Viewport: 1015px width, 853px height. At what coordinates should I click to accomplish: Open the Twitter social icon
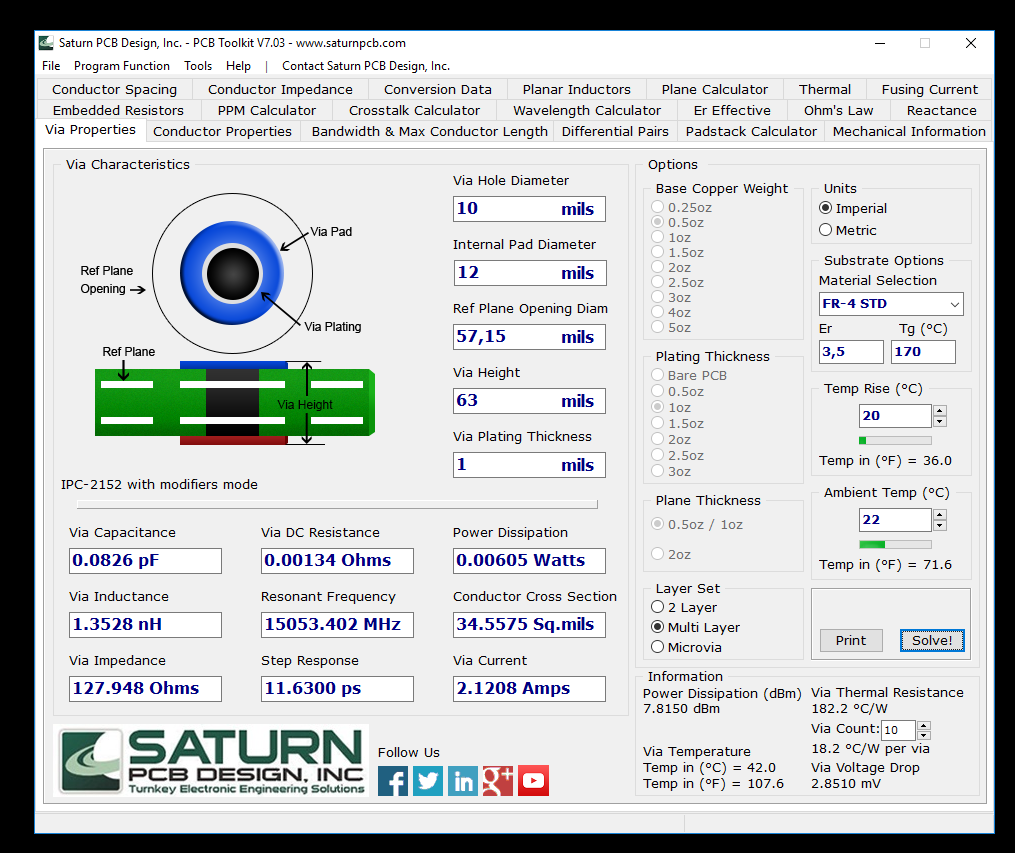coord(428,781)
